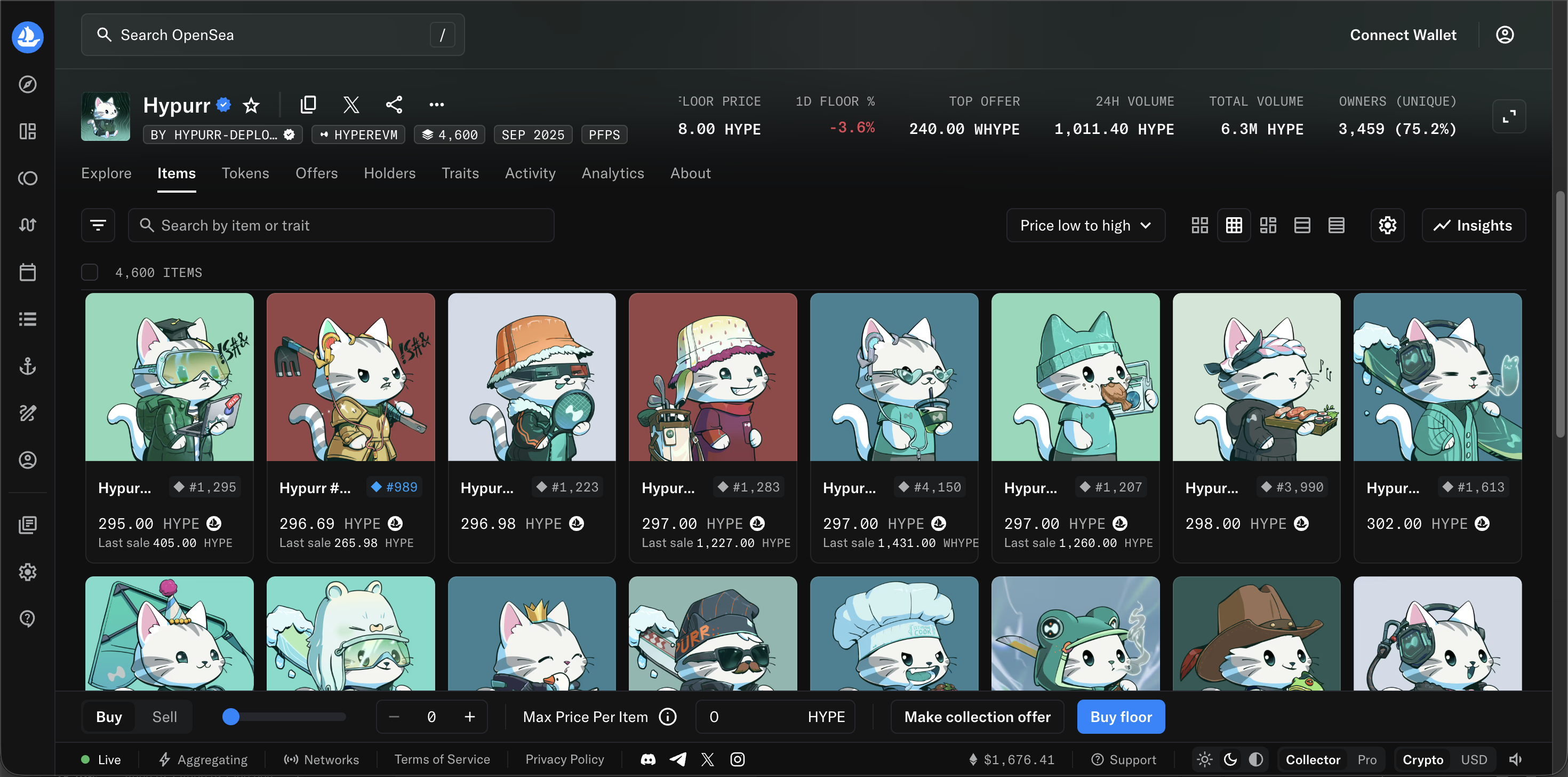Click the Max Price Per Item input
The image size is (1568, 777).
(775, 717)
